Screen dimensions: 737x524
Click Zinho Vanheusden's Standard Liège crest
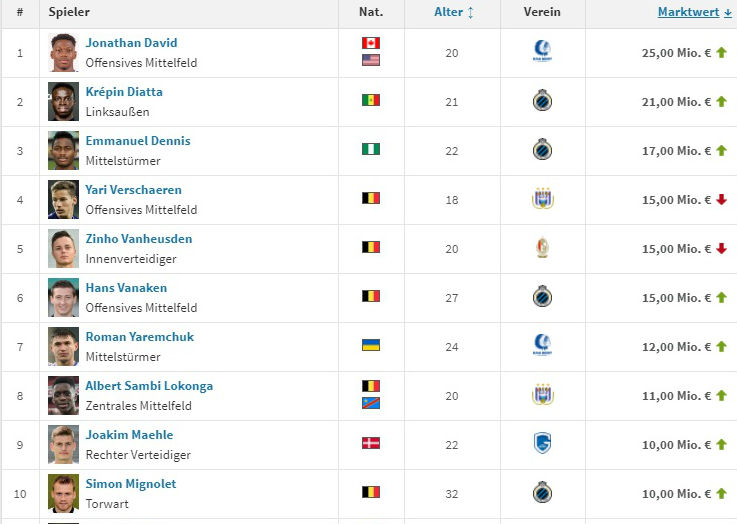[x=542, y=248]
